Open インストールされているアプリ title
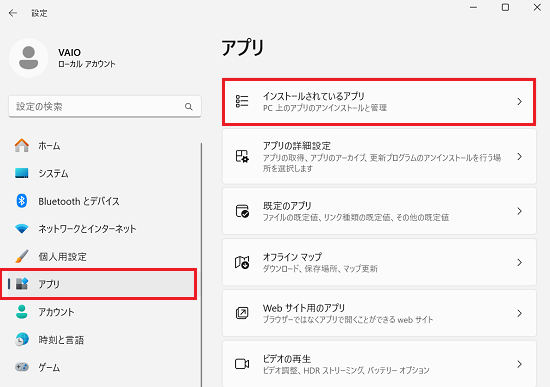The width and height of the screenshot is (550, 387). point(314,96)
